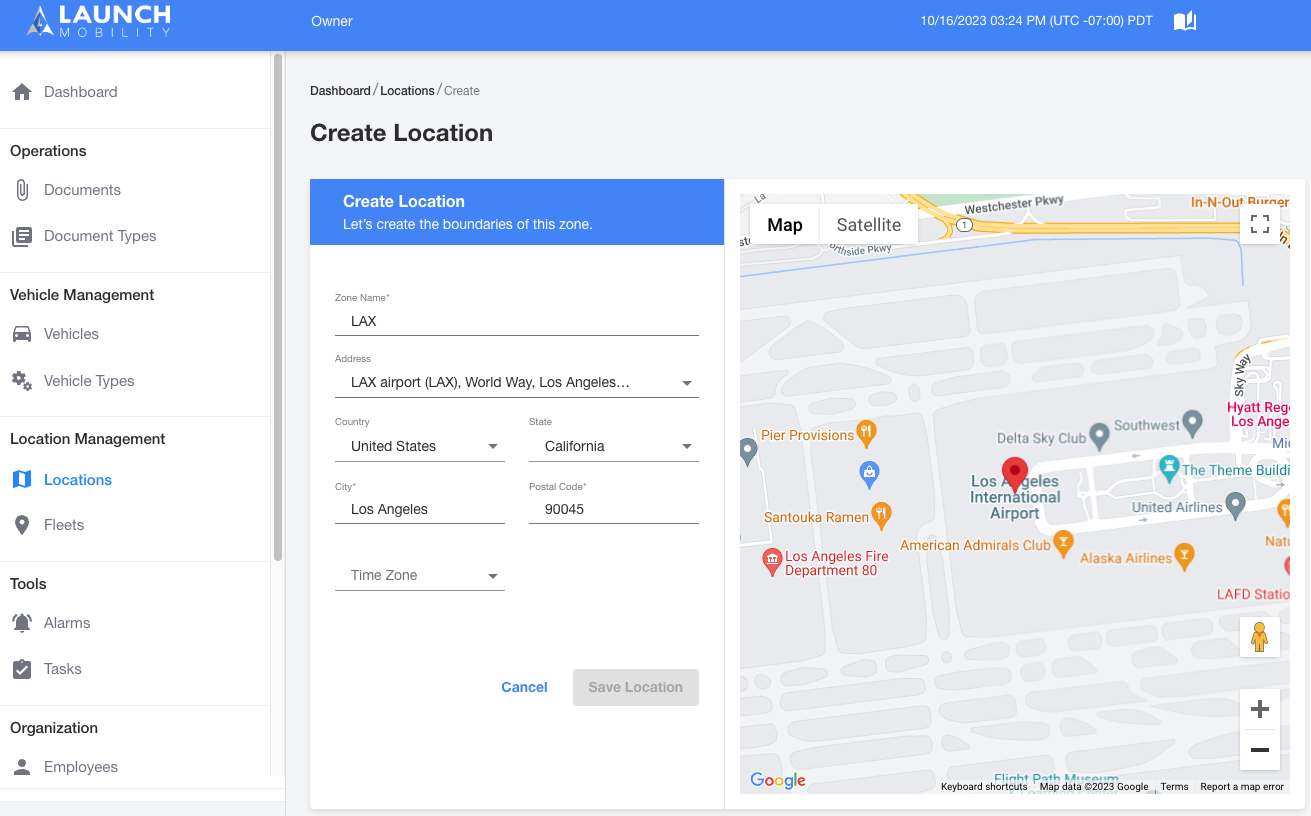Viewport: 1311px width, 816px height.
Task: Click the sidebar vertical scrollbar
Action: [278, 307]
